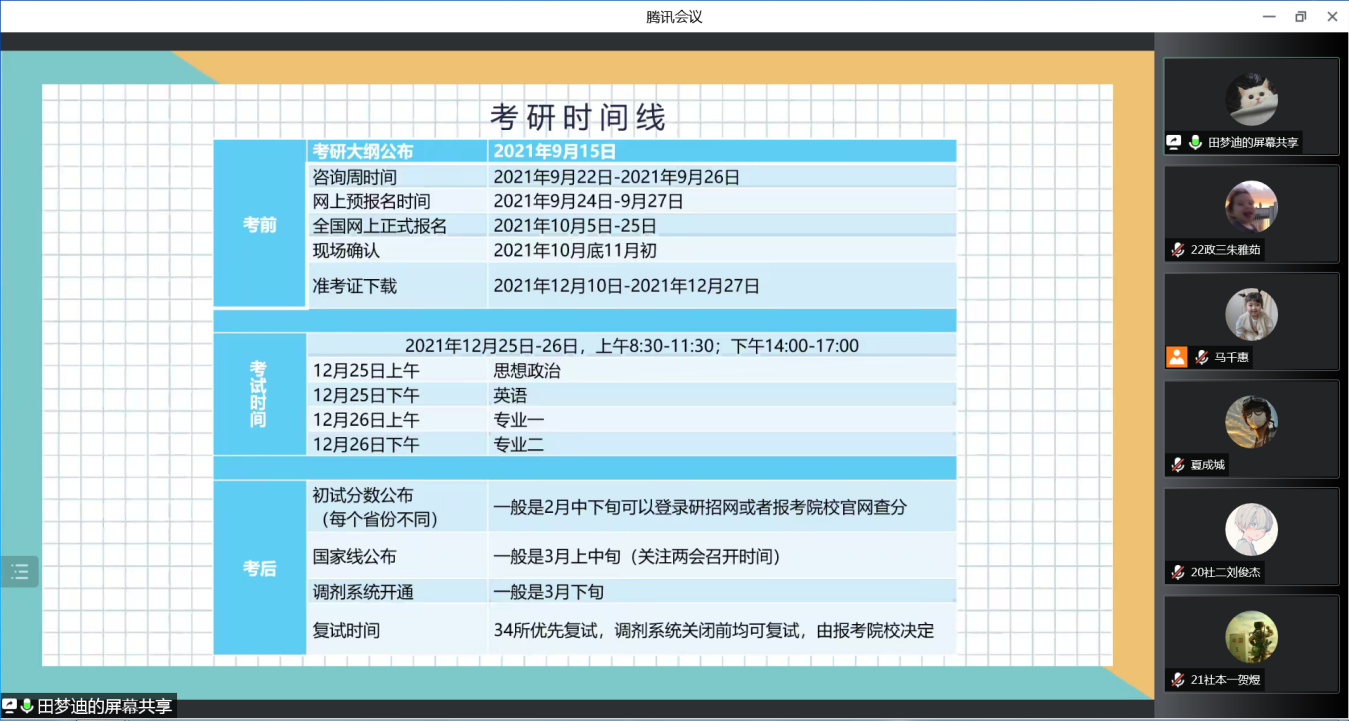This screenshot has width=1349, height=721.
Task: Select the avatar of 21社本一贺煜
Action: (1251, 637)
